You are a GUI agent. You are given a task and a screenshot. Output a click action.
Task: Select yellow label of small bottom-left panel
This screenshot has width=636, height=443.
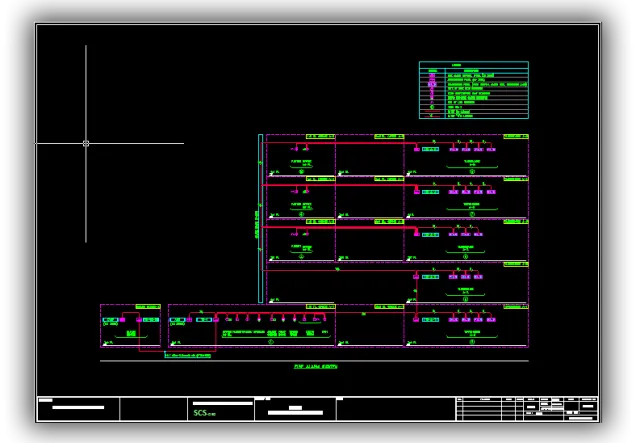147,307
